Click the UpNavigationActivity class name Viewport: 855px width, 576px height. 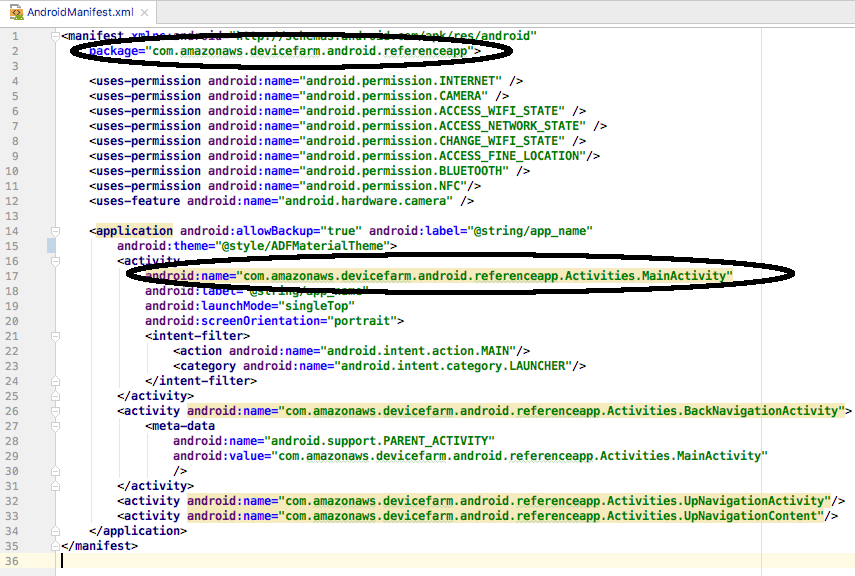coord(754,501)
